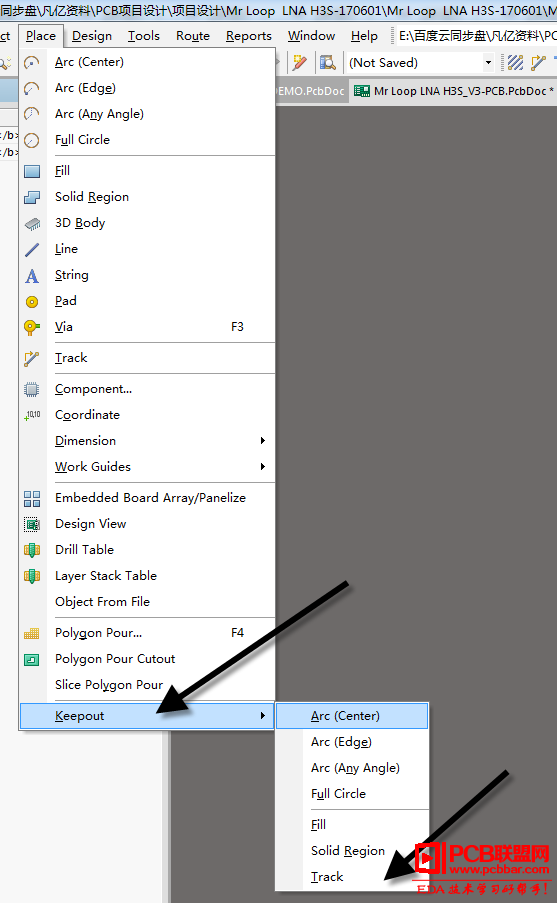Screen dimensions: 557x903
Task: Select Track in Keepout submenu
Action: pyautogui.click(x=327, y=877)
